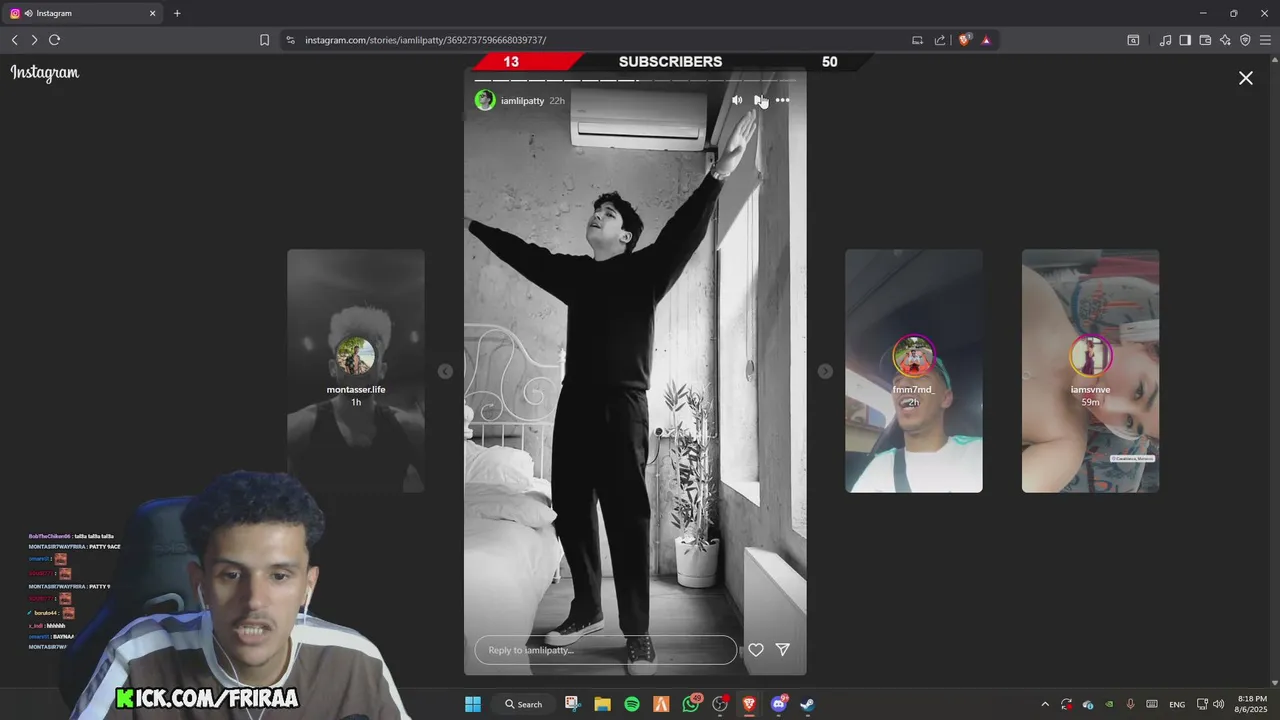
Task: Click the microphone tray icon
Action: [1130, 704]
